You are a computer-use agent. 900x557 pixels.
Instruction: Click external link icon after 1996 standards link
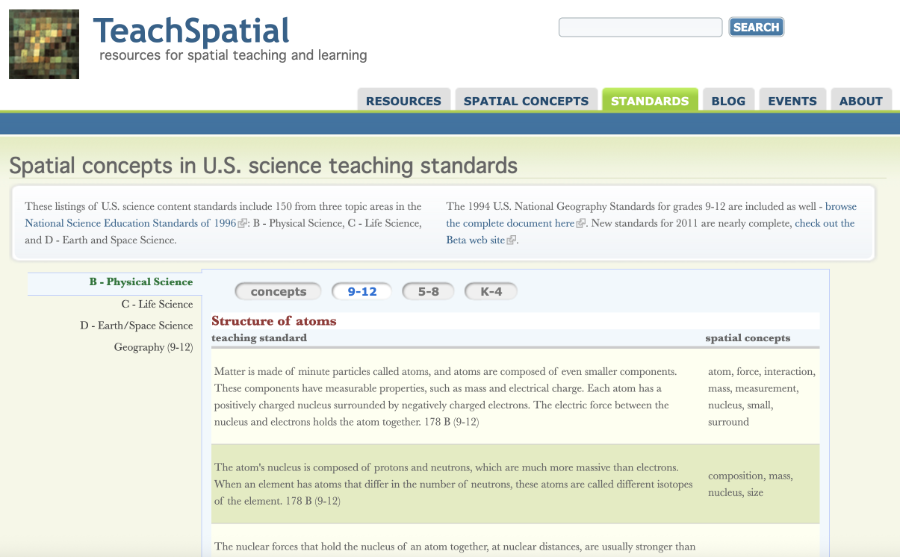point(243,224)
